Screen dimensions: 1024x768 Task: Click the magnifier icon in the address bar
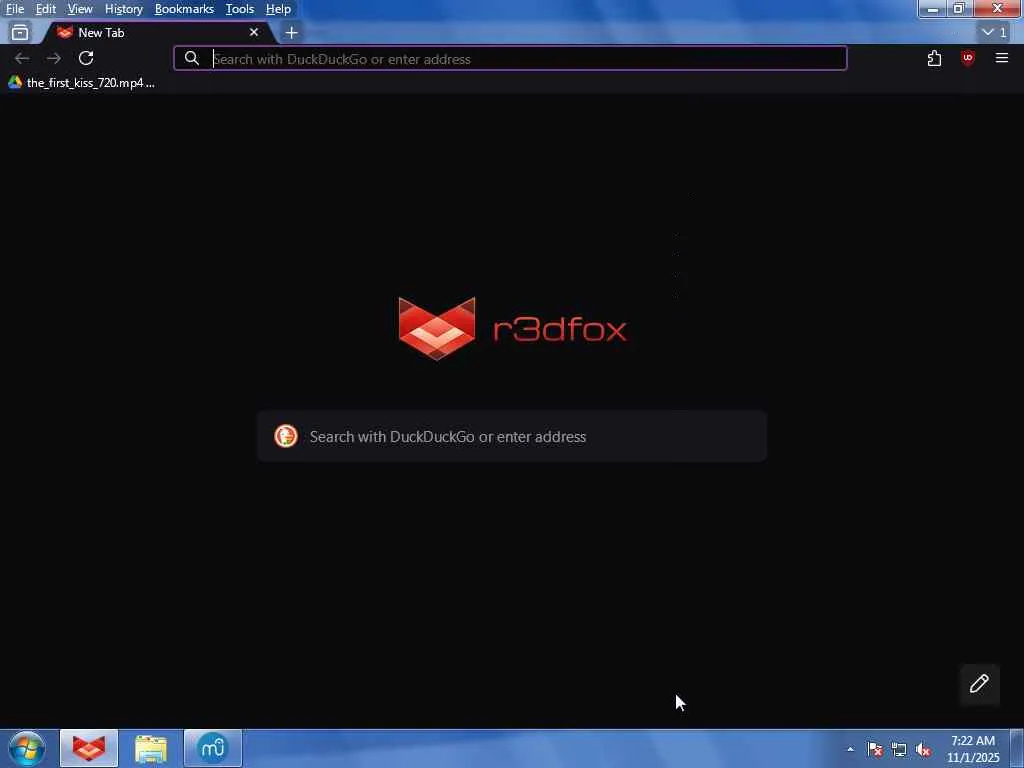[x=191, y=58]
